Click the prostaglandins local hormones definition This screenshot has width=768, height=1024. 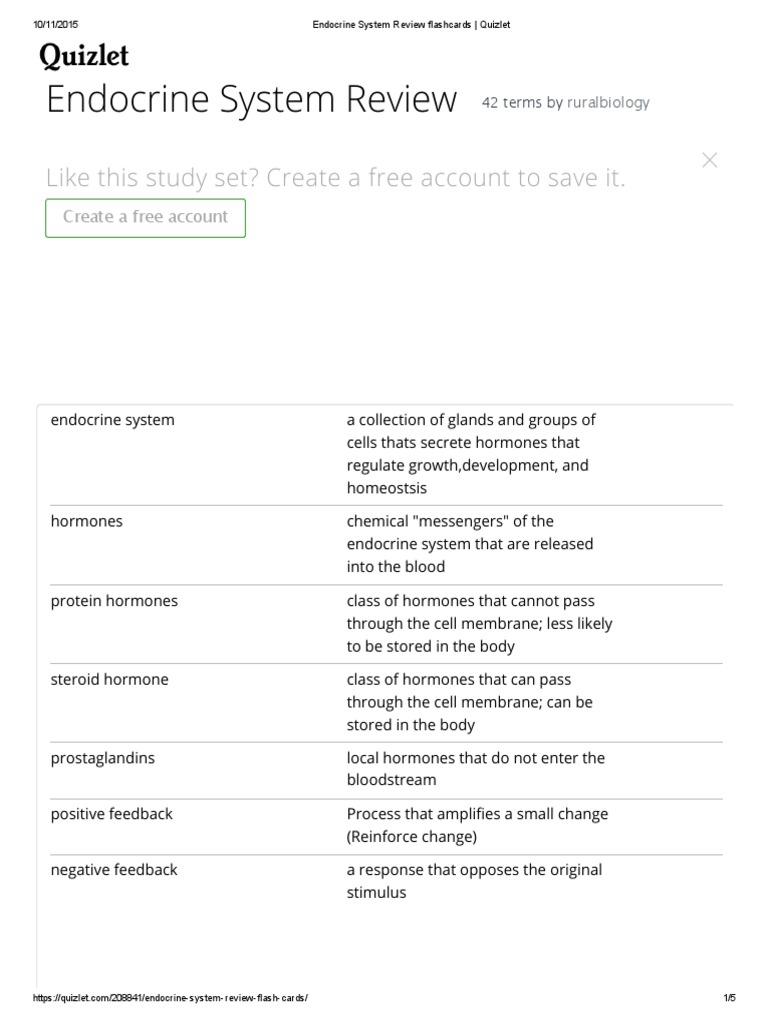click(475, 769)
